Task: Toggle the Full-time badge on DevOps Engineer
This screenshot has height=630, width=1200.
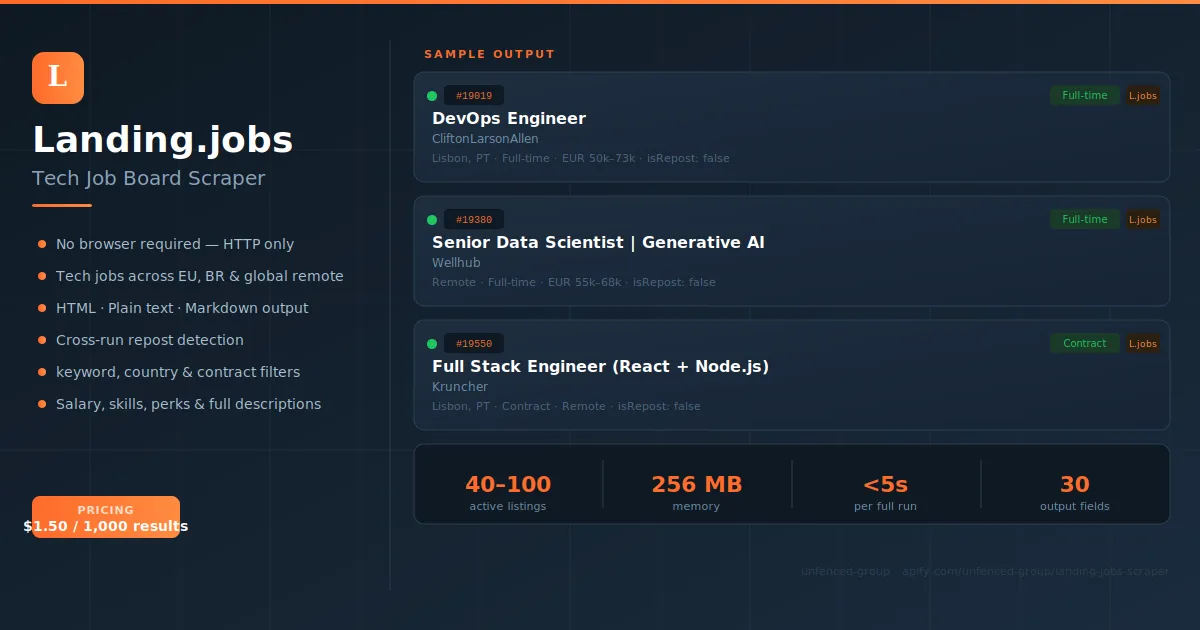Action: pos(1085,95)
